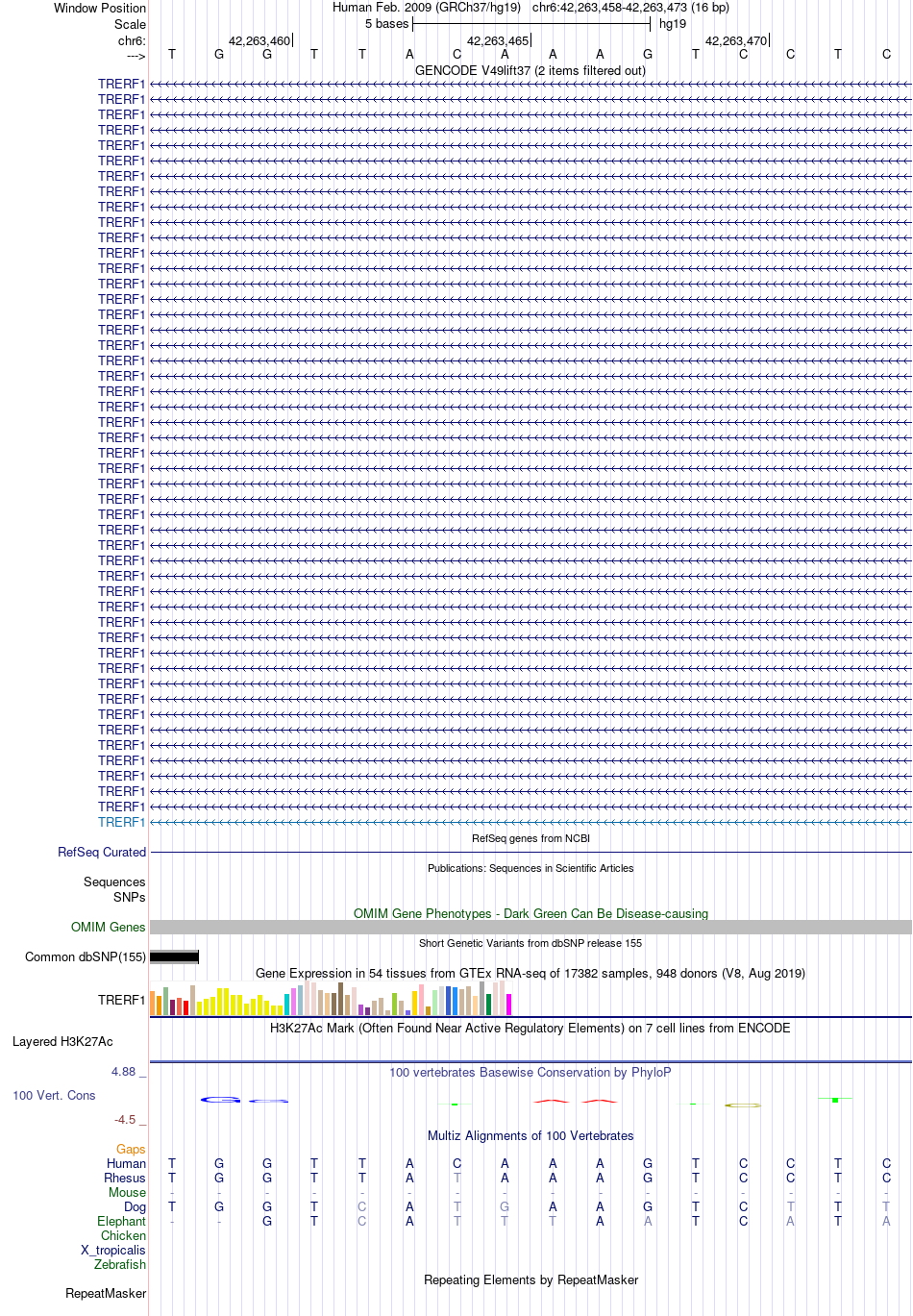Click the hg19 assembly label

673,24
